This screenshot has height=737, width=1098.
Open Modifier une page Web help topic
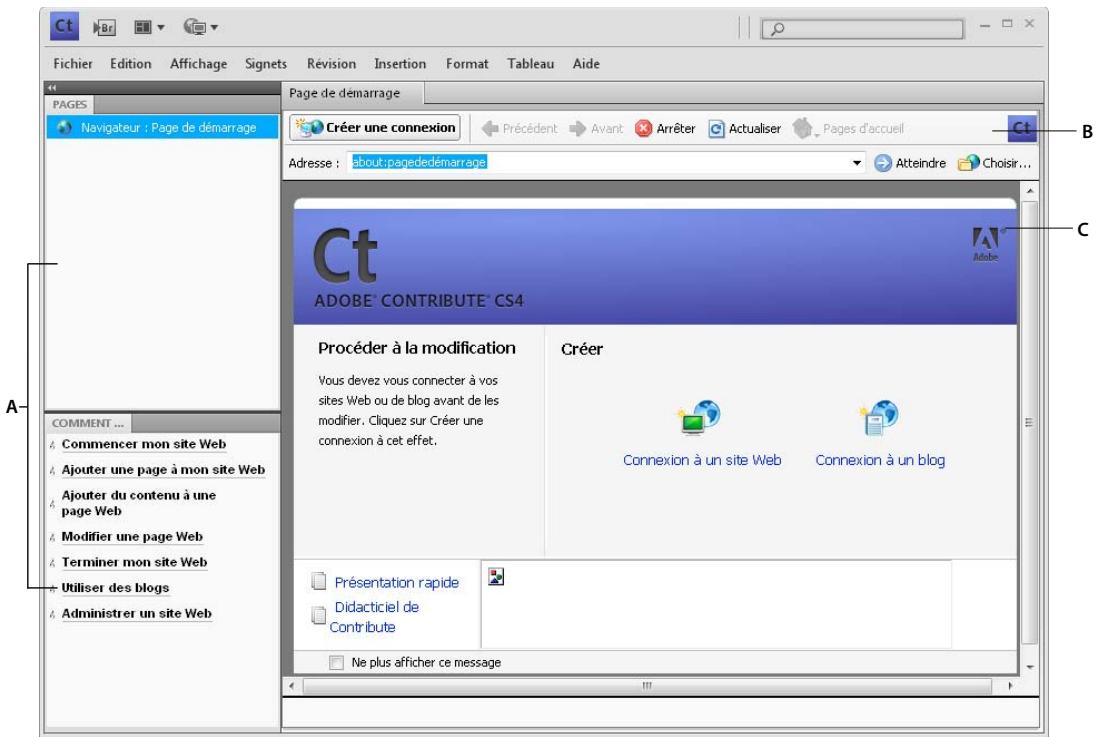click(132, 537)
